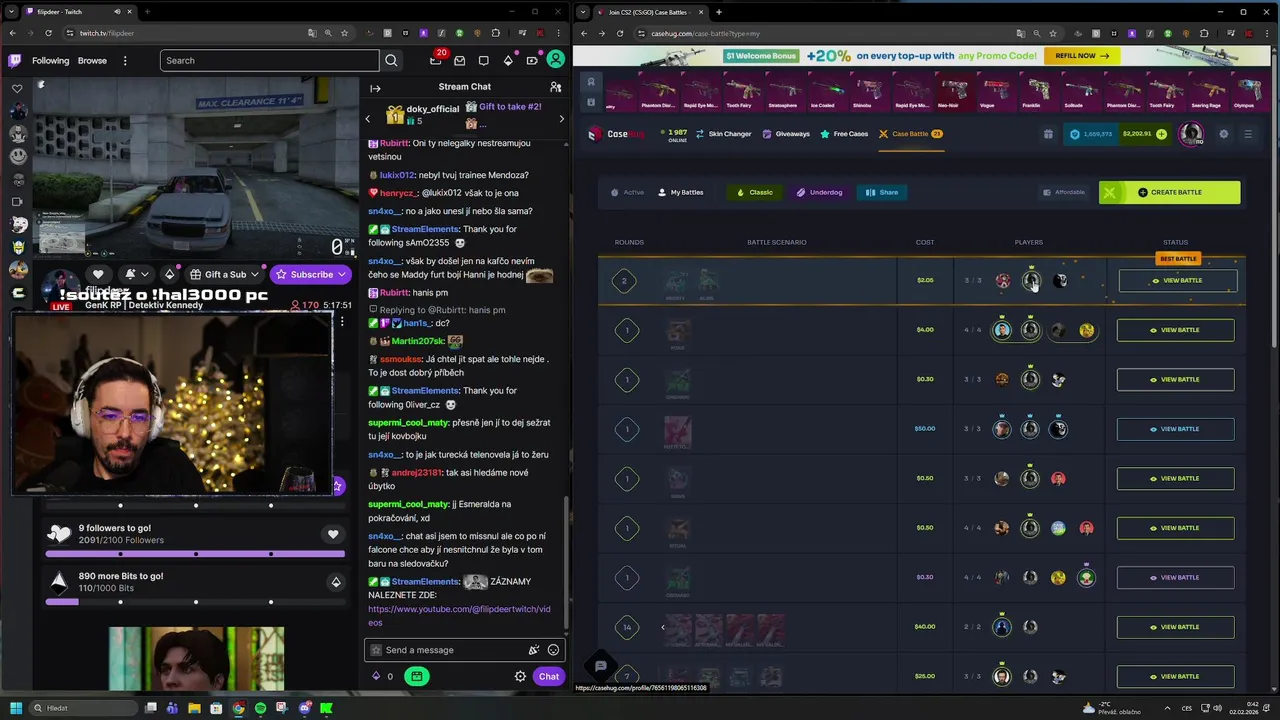Image resolution: width=1280 pixels, height=720 pixels.
Task: Open the Twitch home logo
Action: [15, 60]
